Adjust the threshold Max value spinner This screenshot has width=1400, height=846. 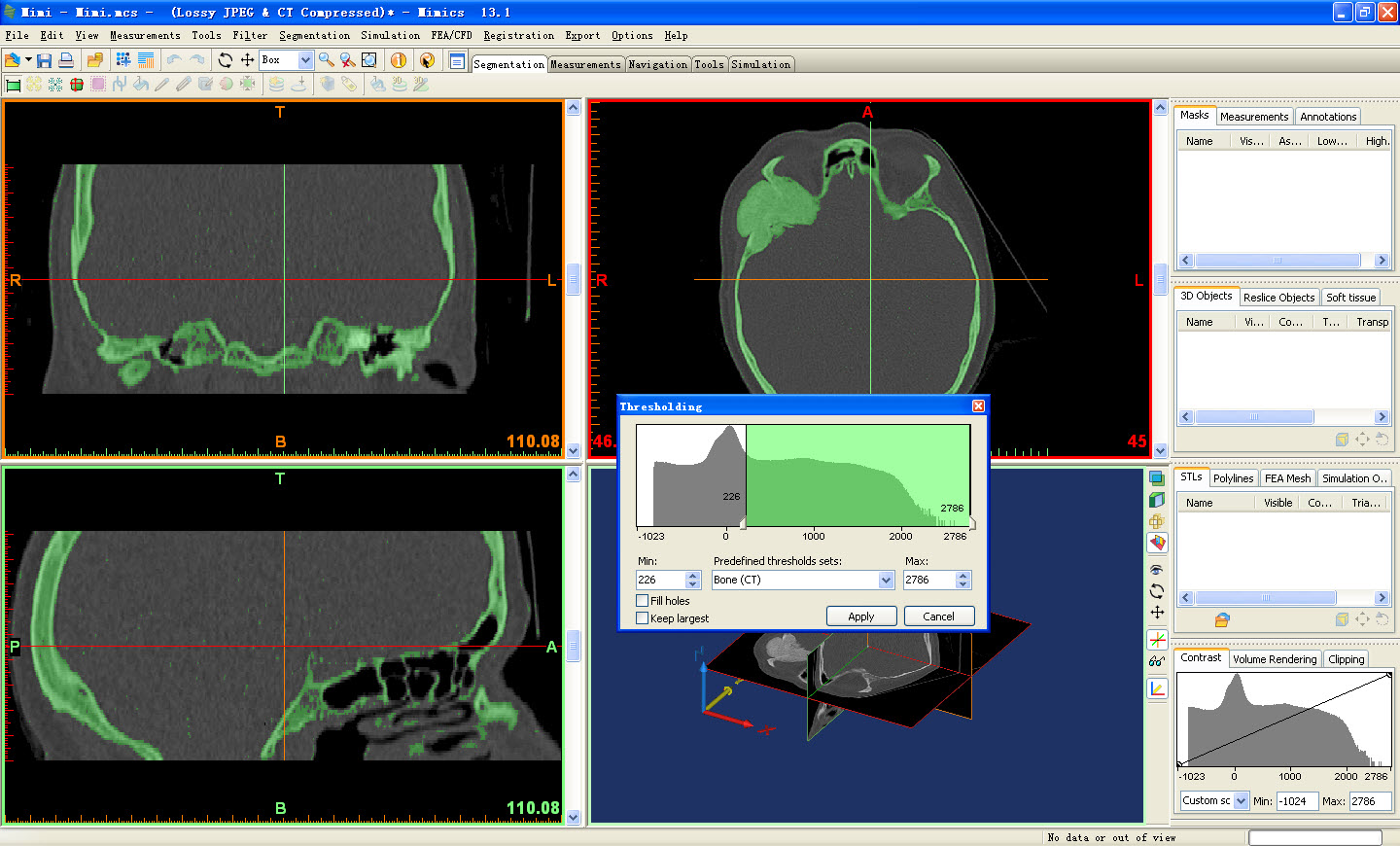pyautogui.click(x=962, y=580)
